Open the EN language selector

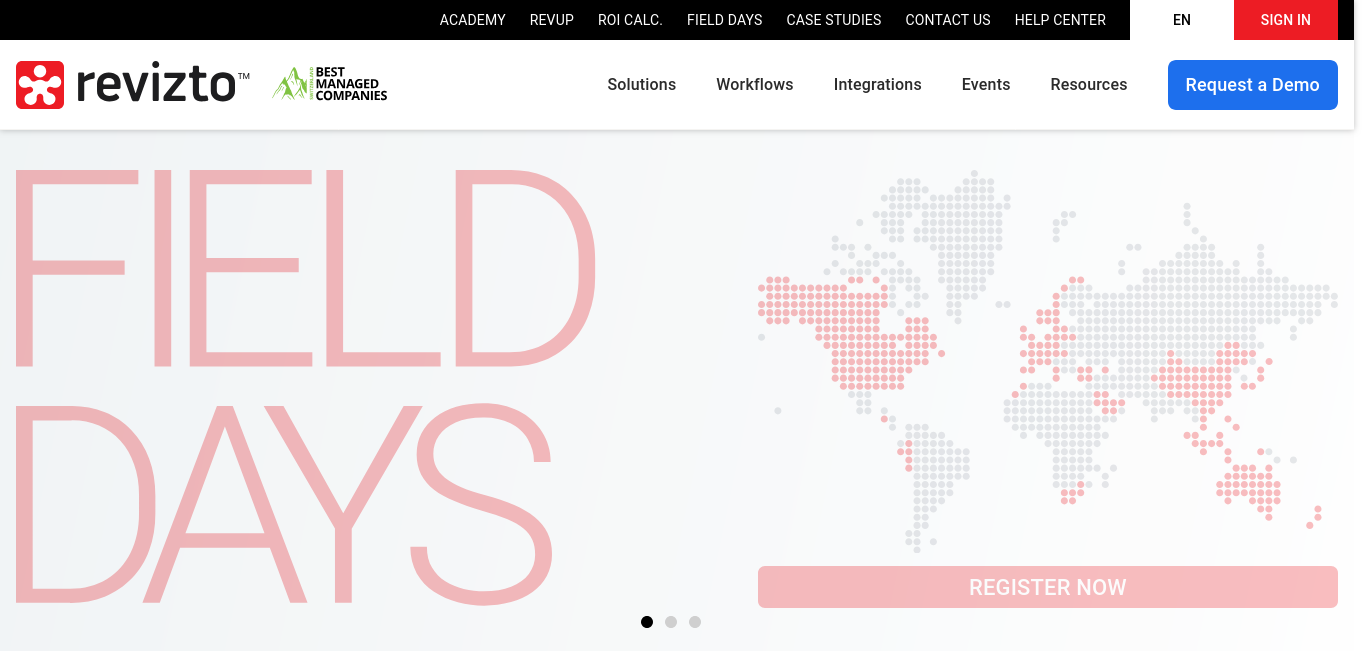click(1182, 20)
